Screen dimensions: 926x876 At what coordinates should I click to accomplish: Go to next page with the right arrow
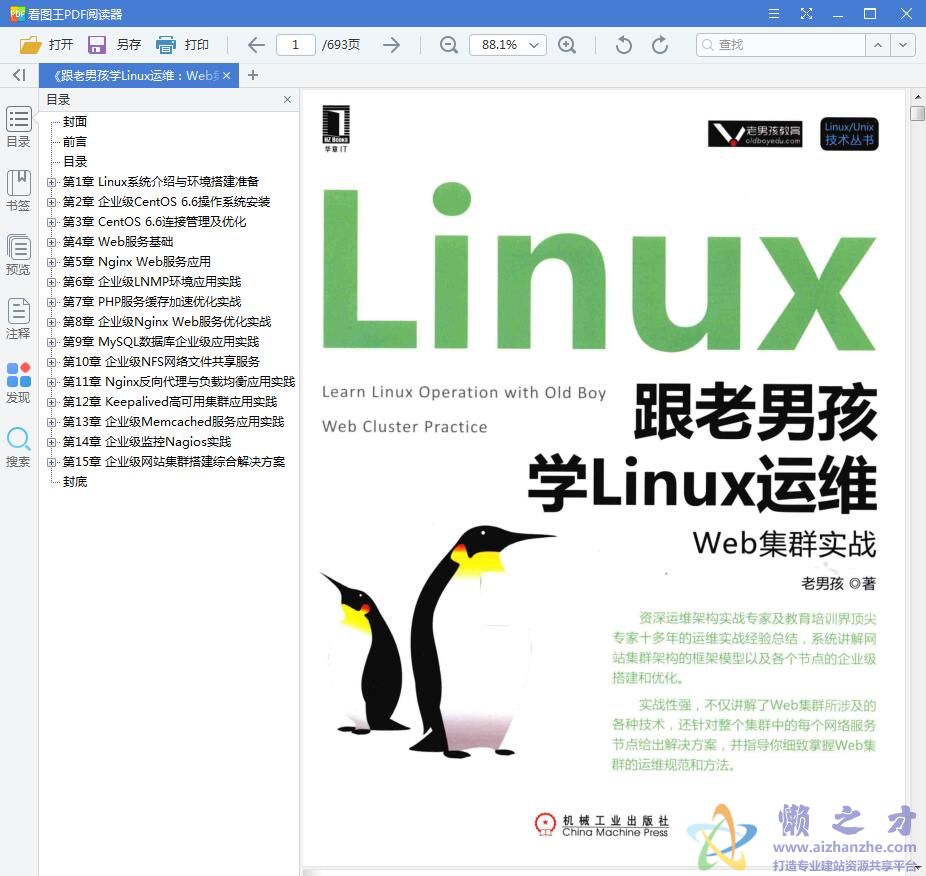pyautogui.click(x=390, y=44)
